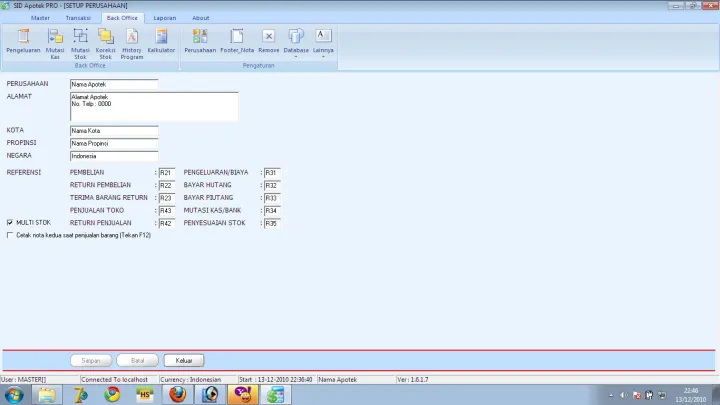720x405 pixels.
Task: Click 'User : MASTER[]' status text
Action: (23, 380)
